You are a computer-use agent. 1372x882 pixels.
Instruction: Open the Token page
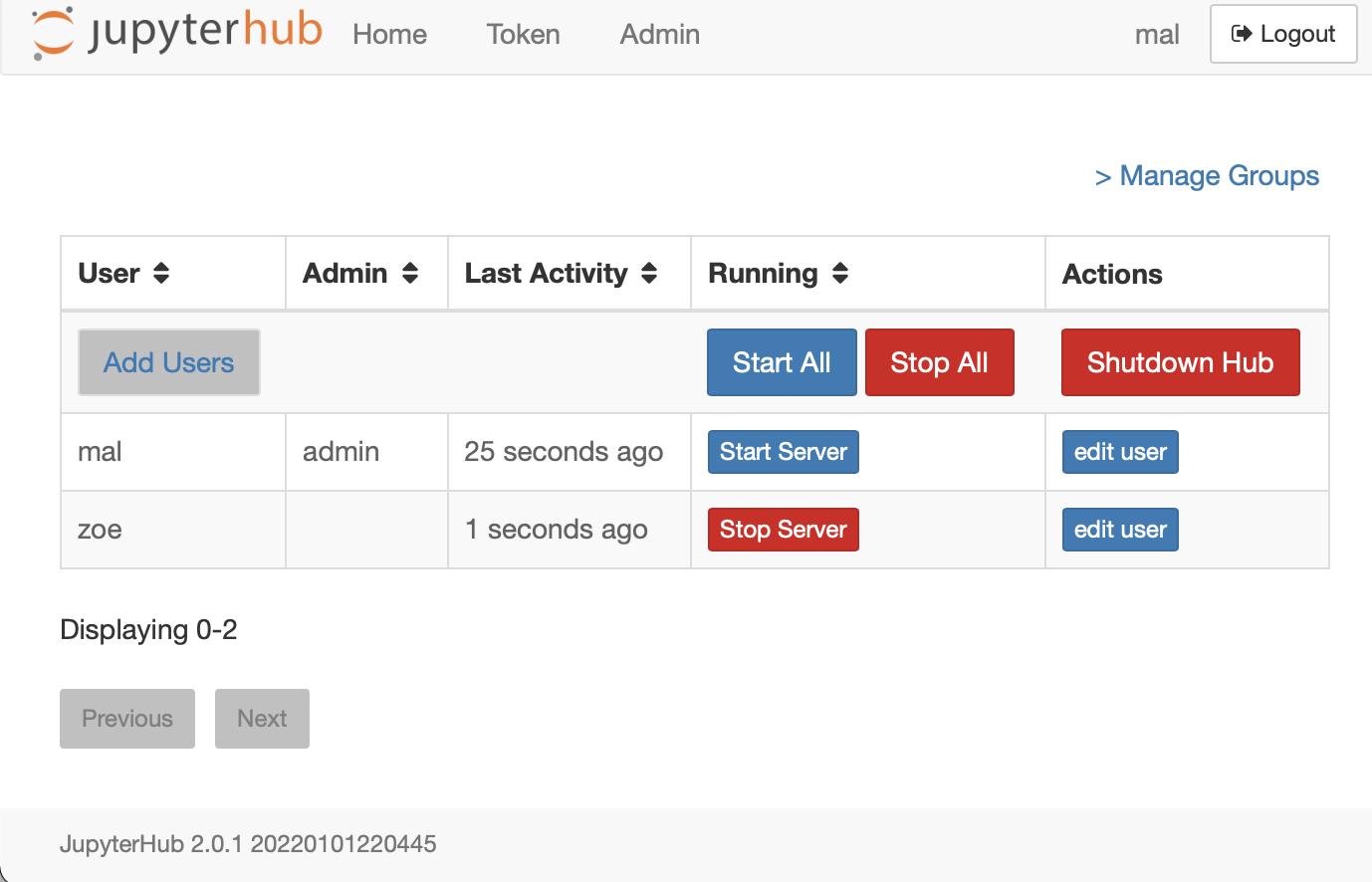click(523, 34)
